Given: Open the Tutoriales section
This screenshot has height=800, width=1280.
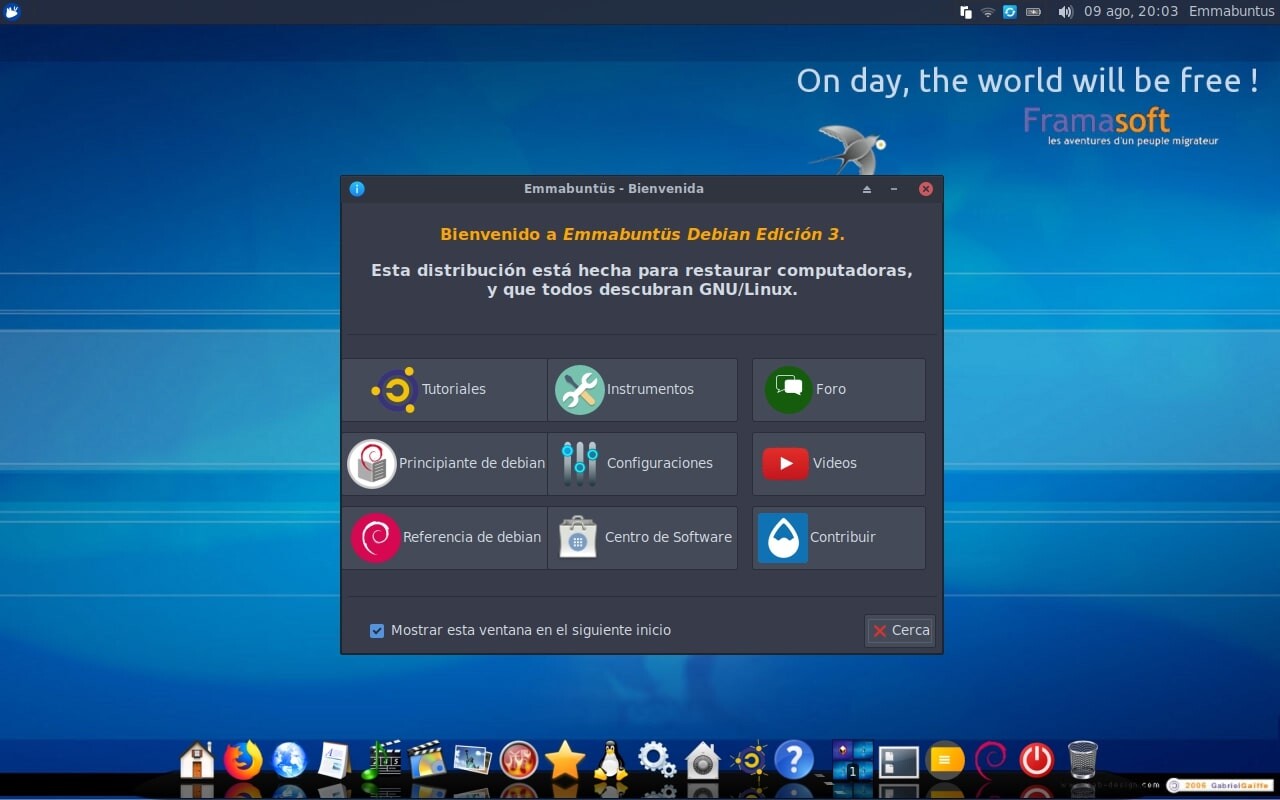Looking at the screenshot, I should pyautogui.click(x=444, y=390).
